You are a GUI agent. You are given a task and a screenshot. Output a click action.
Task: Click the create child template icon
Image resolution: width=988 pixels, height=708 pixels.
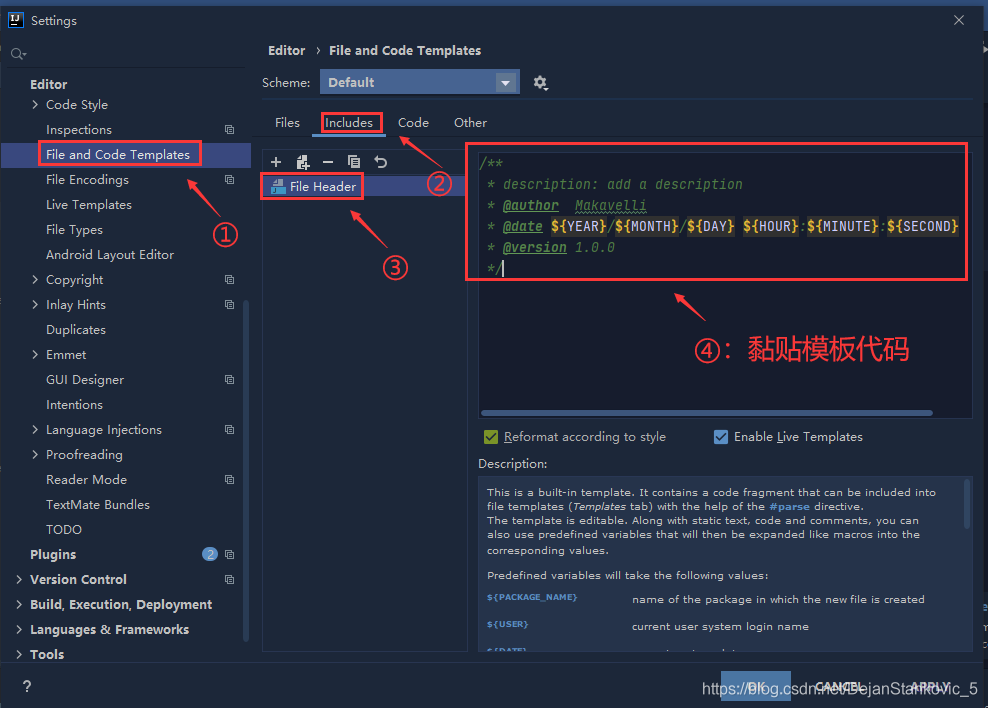(x=302, y=162)
